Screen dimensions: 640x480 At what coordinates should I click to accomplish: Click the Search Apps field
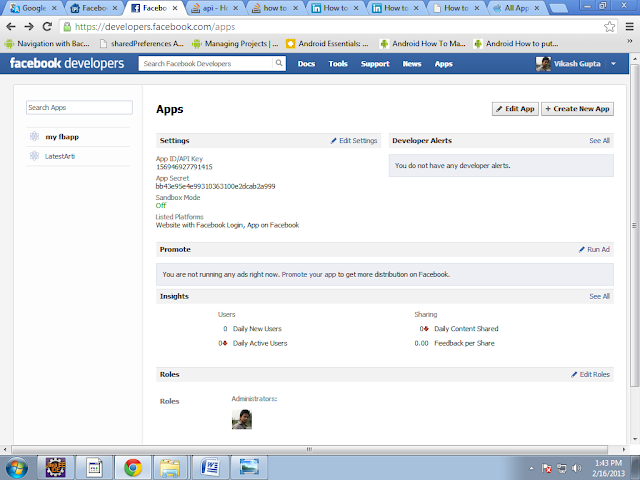tap(79, 108)
